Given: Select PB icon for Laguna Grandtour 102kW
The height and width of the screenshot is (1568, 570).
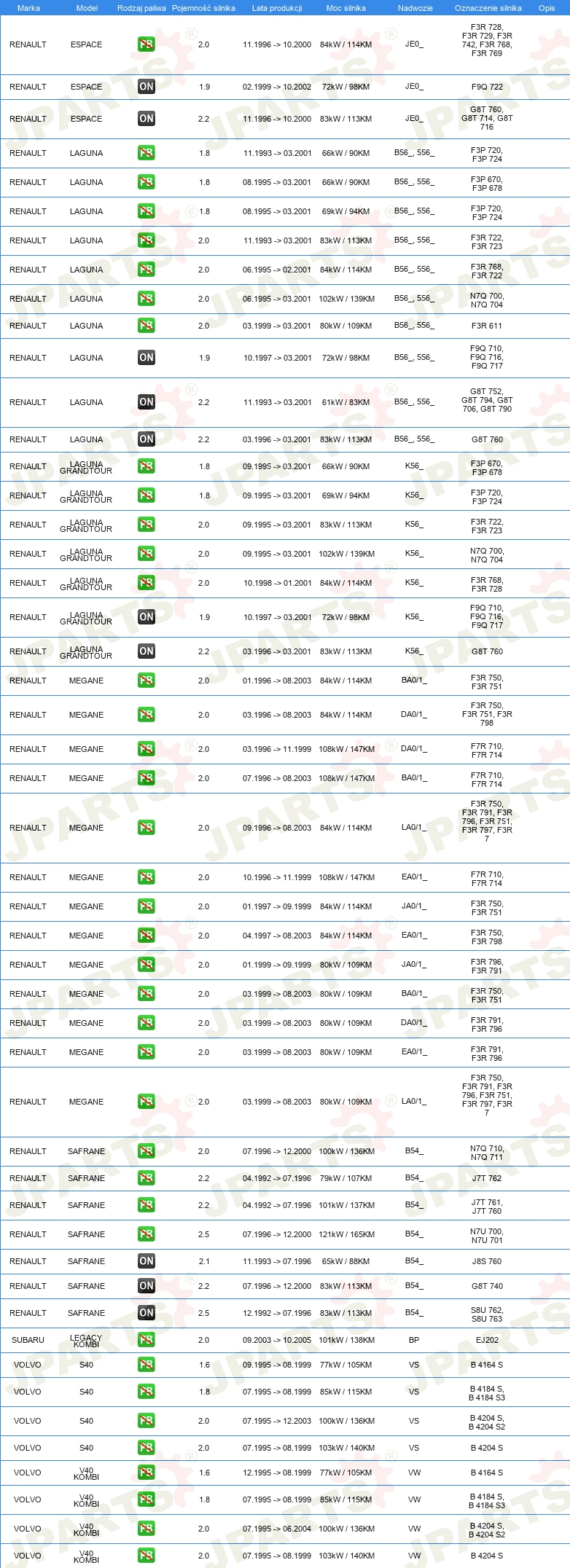Looking at the screenshot, I should tap(146, 554).
